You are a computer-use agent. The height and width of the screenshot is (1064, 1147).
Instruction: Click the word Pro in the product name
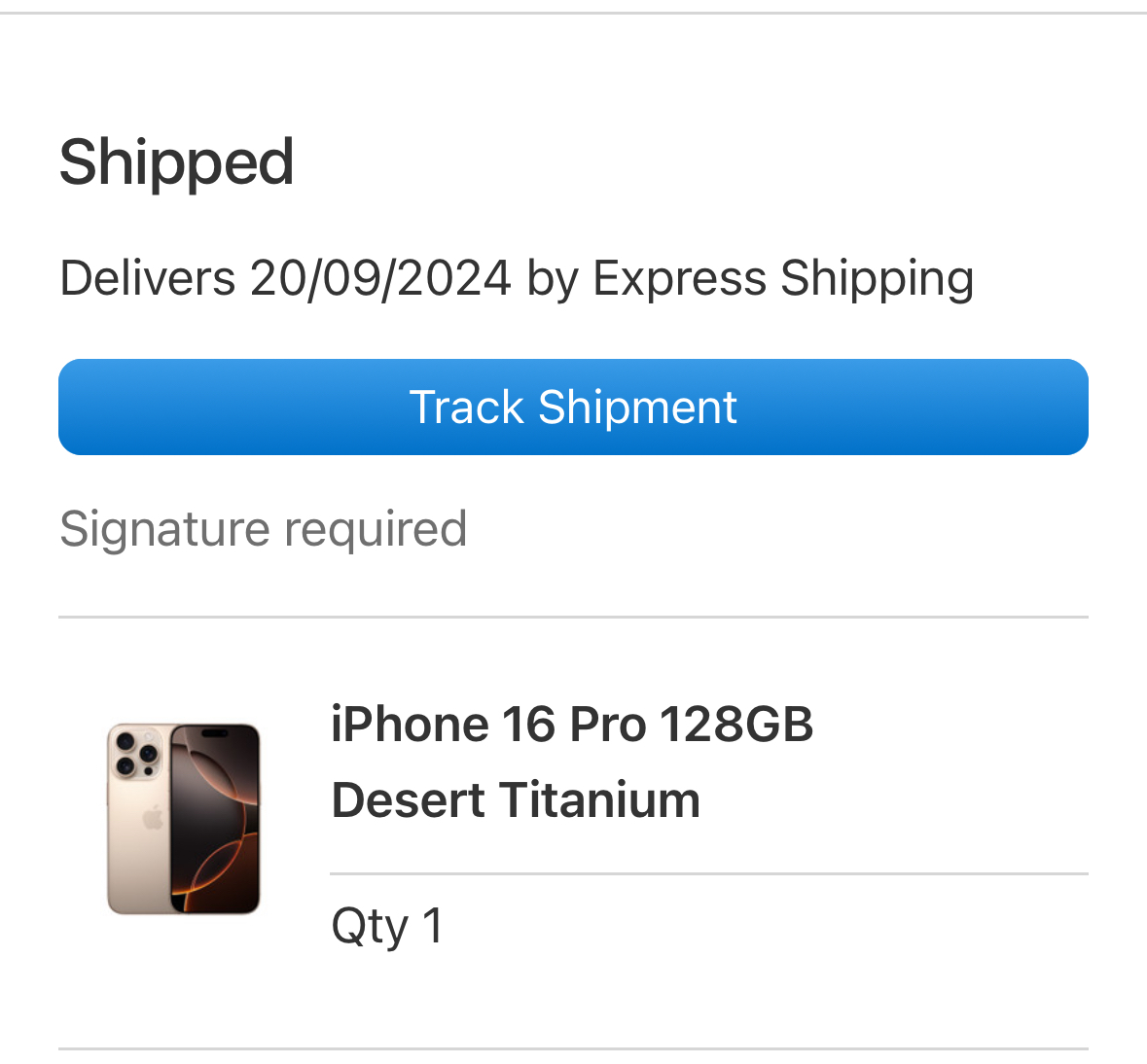pyautogui.click(x=608, y=725)
